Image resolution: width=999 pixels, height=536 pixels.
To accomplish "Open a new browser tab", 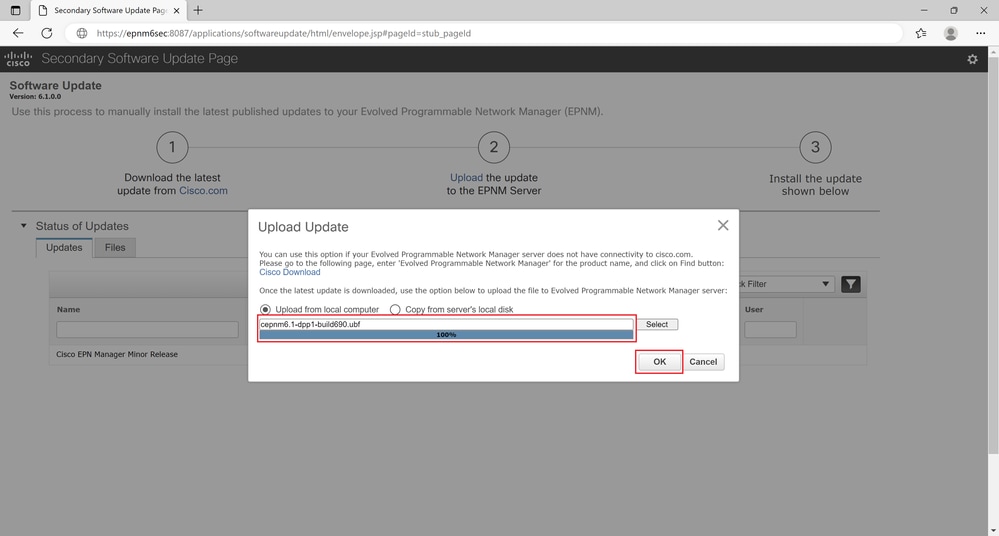I will coord(198,10).
